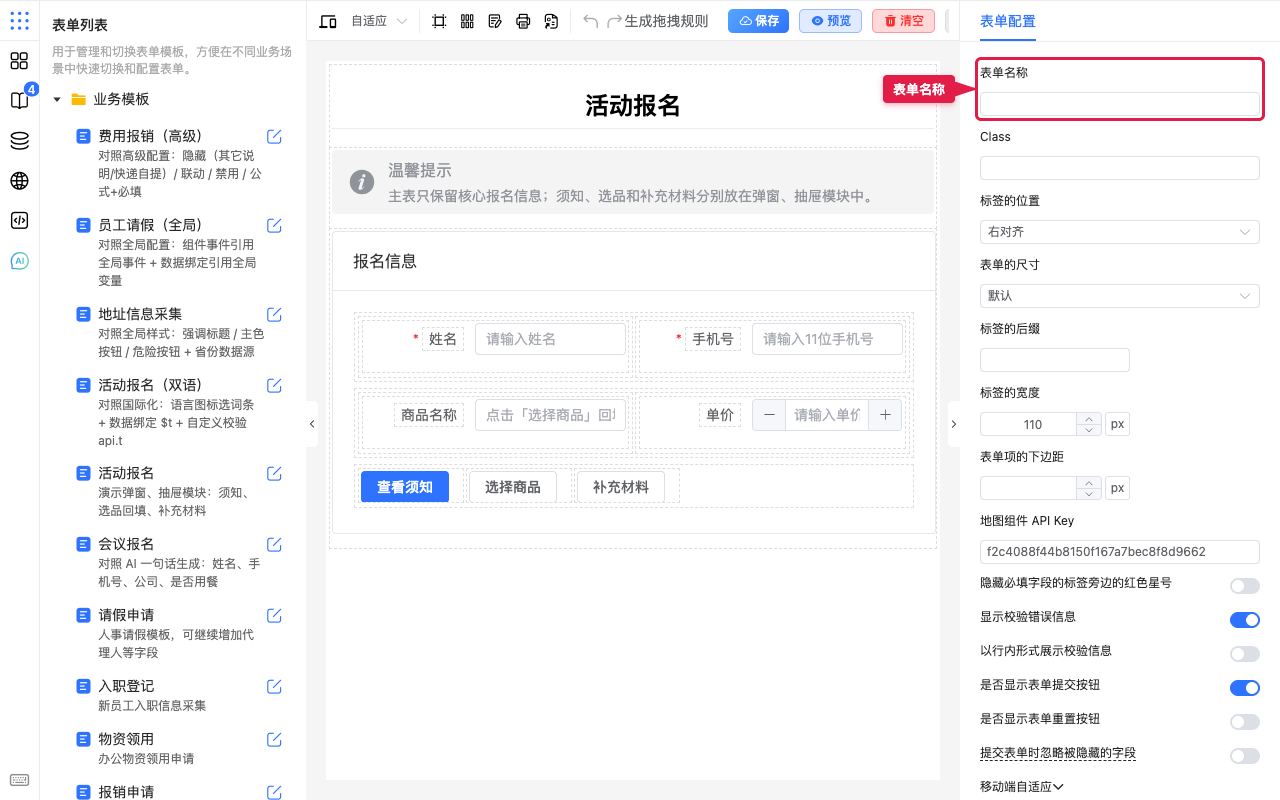
Task: Click the red 清空 clear button
Action: 903,21
